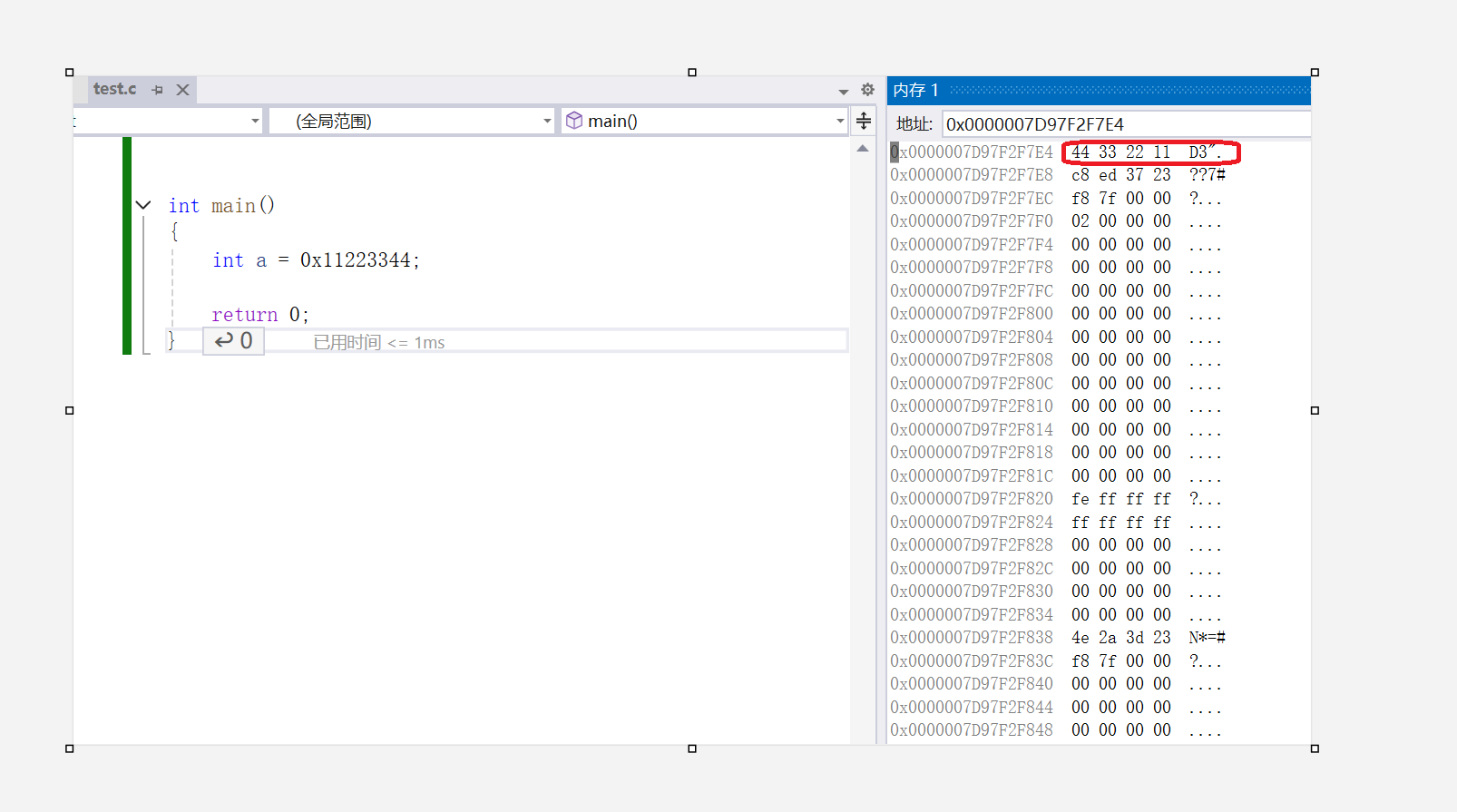Open the (全局范围) scope dropdown

pyautogui.click(x=412, y=121)
